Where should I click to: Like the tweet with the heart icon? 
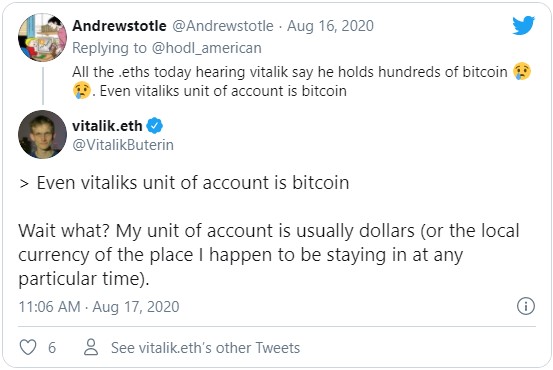(x=28, y=347)
